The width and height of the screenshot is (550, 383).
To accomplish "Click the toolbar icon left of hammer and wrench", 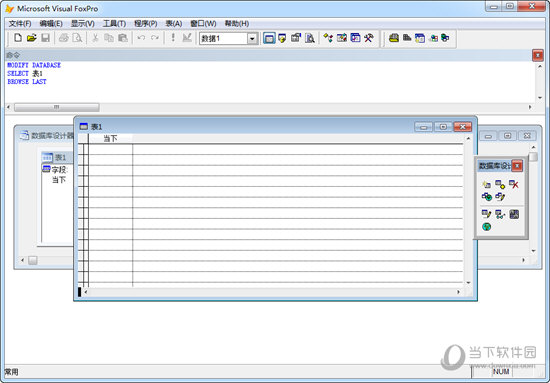I will tap(355, 38).
